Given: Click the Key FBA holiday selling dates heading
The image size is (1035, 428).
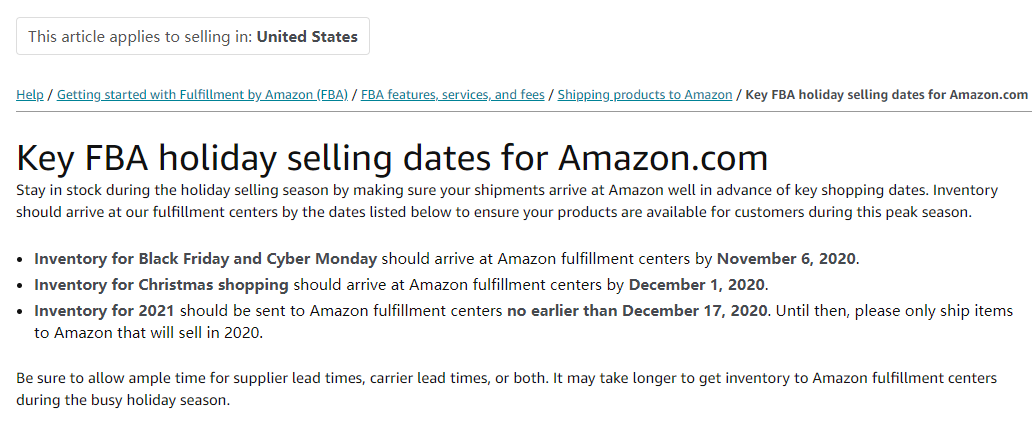Looking at the screenshot, I should tap(392, 158).
